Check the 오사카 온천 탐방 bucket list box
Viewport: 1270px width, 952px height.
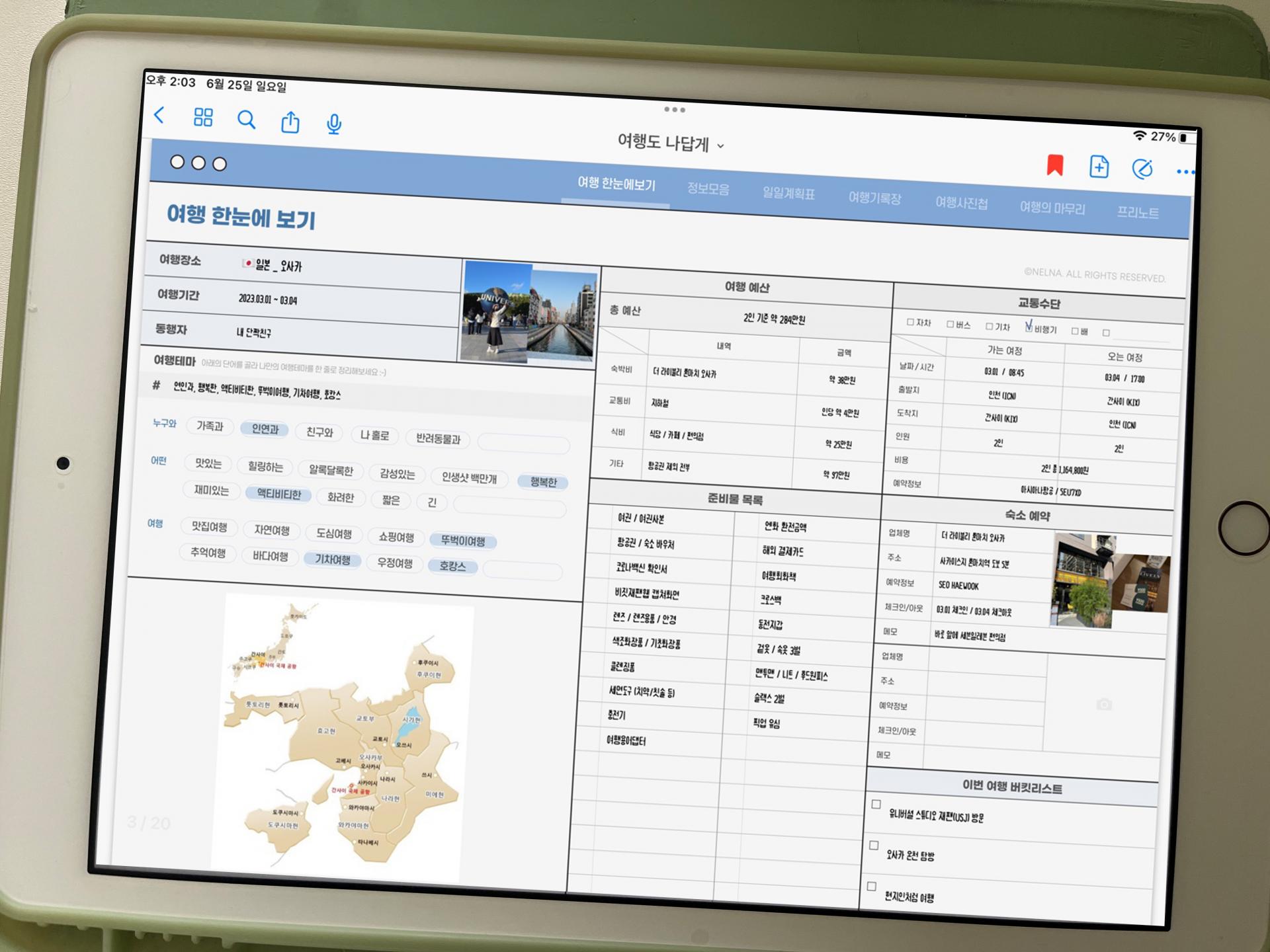(x=874, y=846)
